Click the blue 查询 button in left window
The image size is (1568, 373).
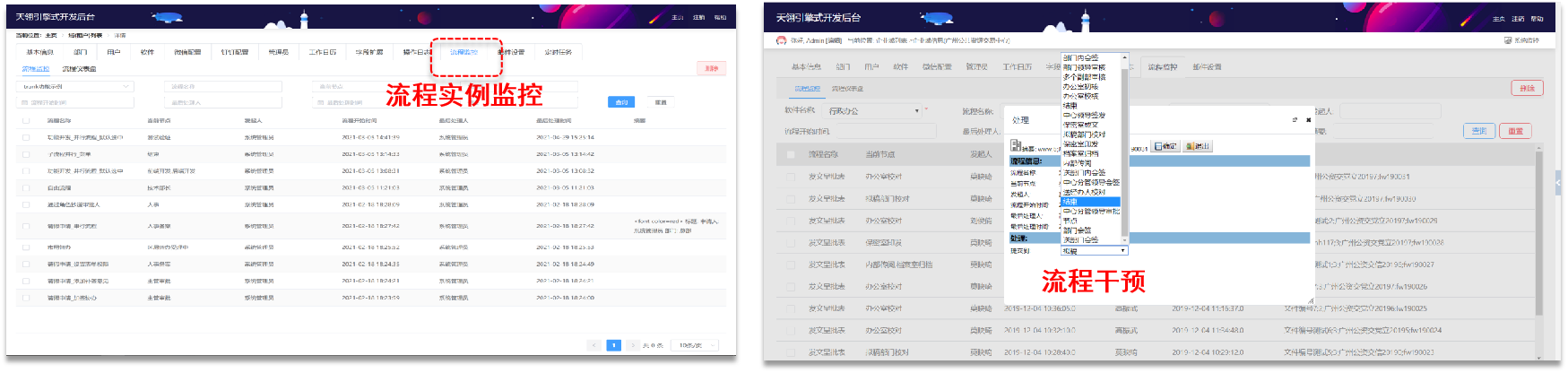click(x=621, y=102)
